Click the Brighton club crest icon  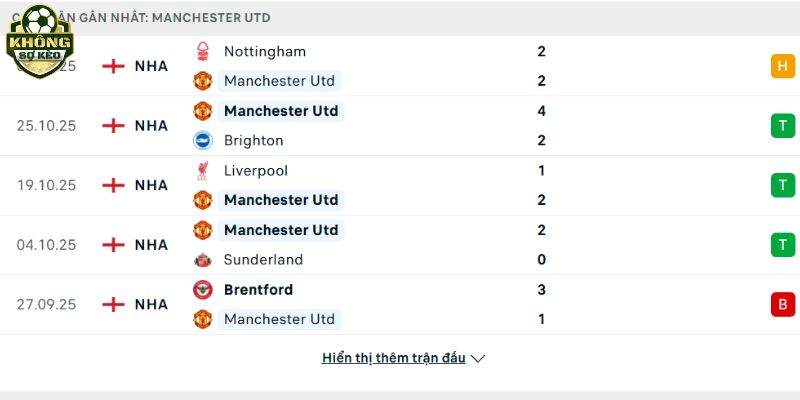click(203, 141)
